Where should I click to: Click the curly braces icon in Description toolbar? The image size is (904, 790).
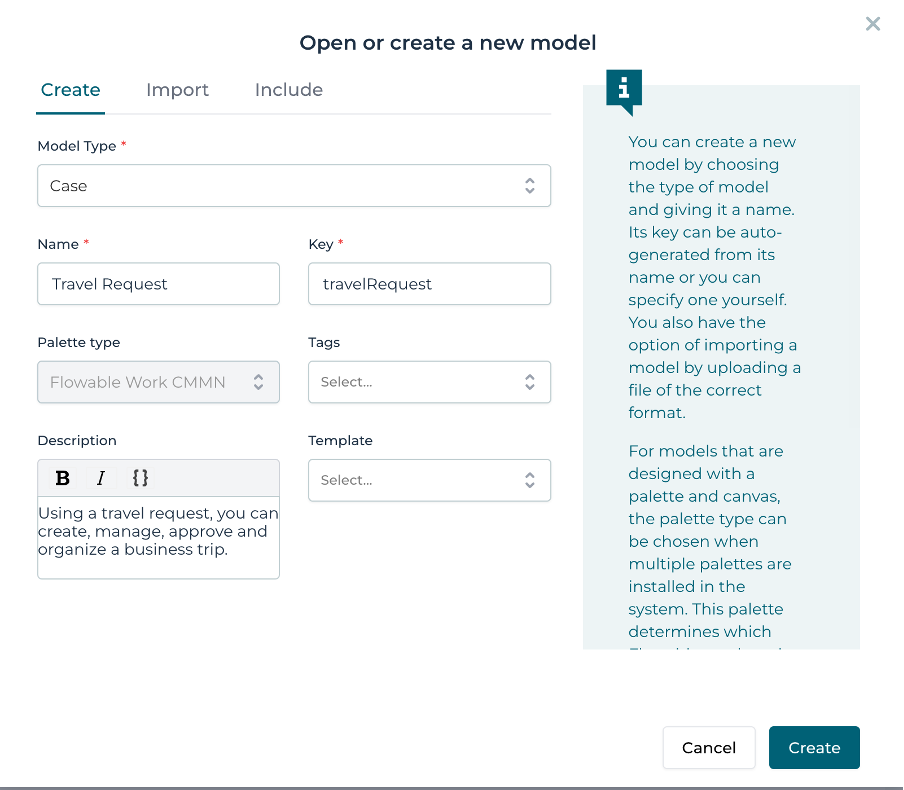140,478
